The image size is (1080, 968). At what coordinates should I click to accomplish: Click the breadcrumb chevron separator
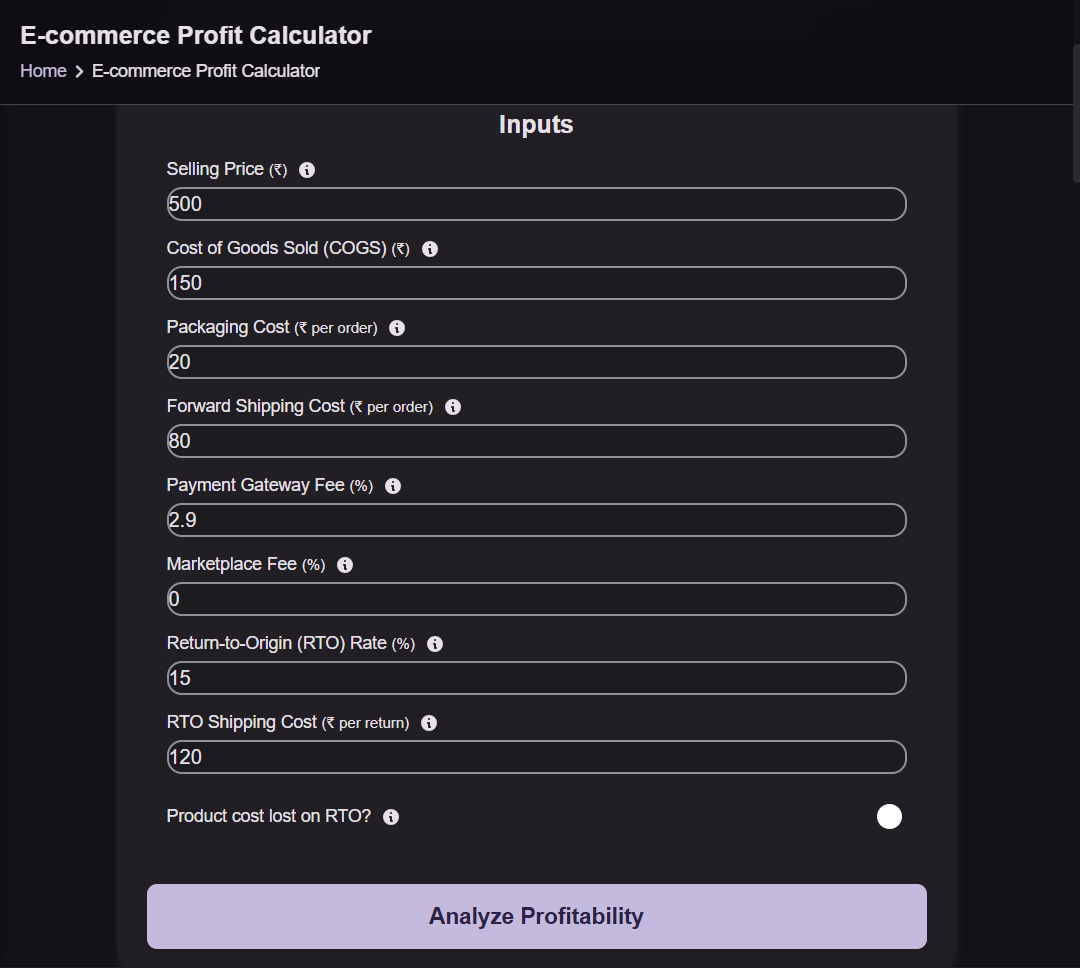coord(79,72)
